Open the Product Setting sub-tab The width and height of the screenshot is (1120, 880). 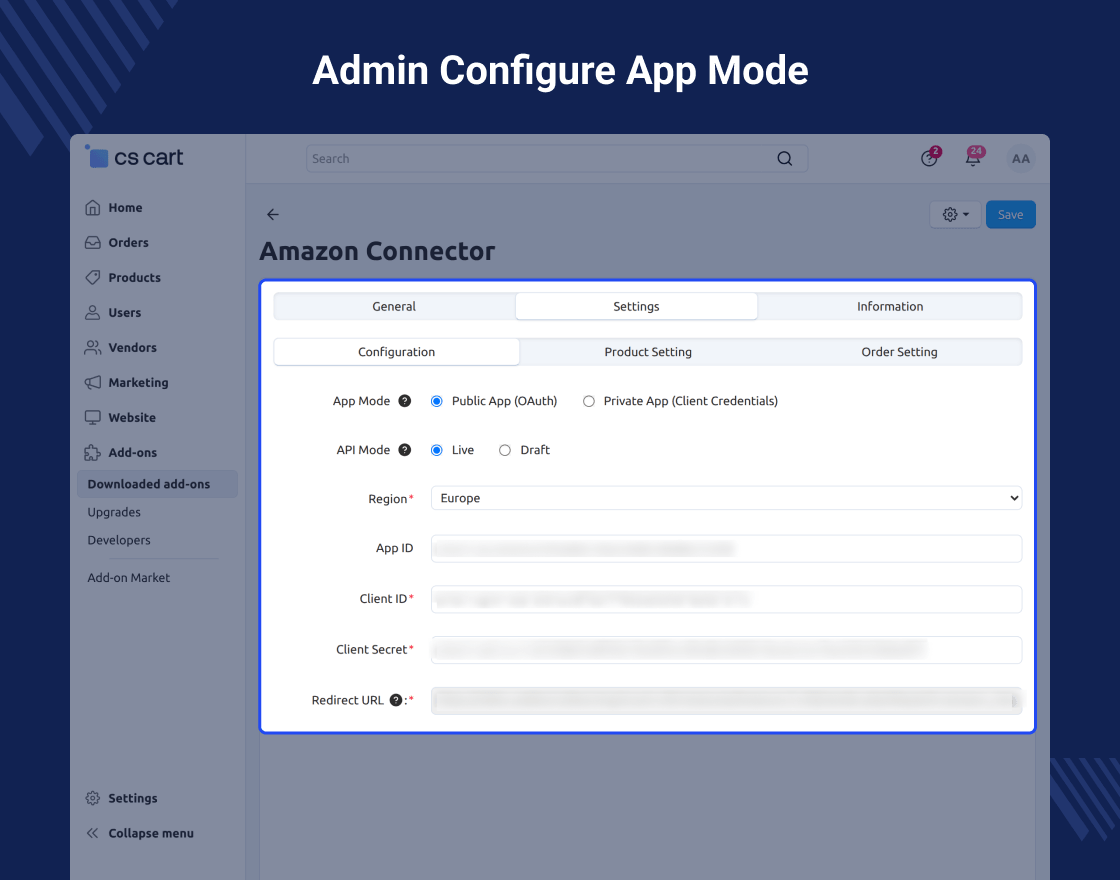(648, 352)
